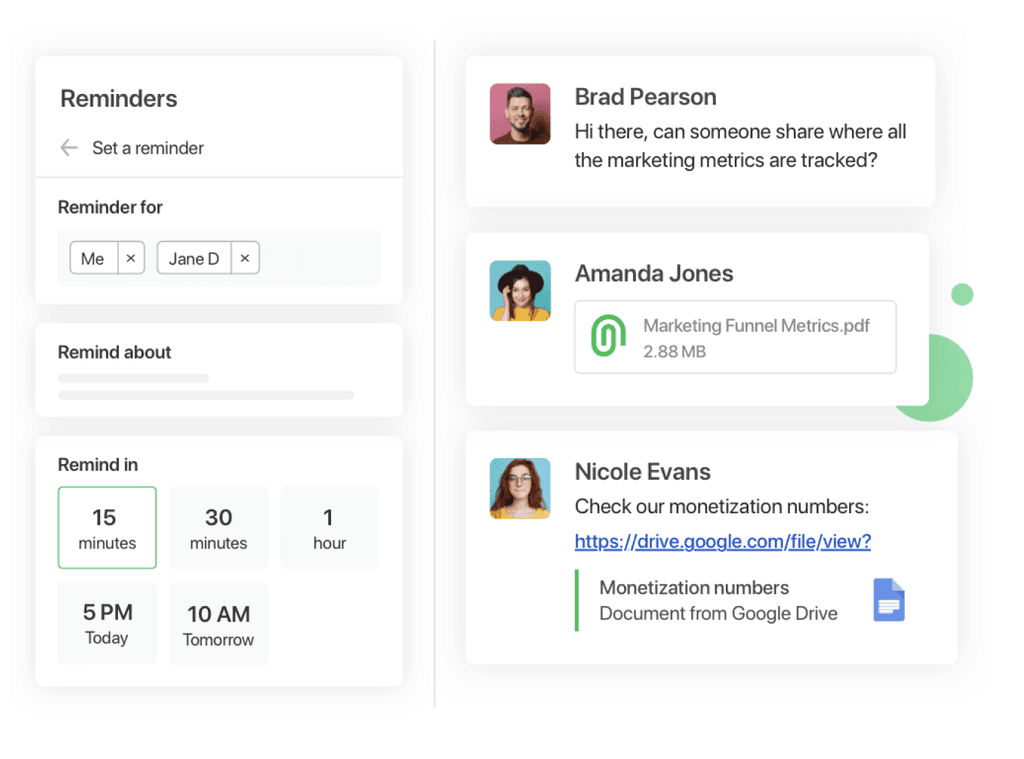Expand the Marketing Funnel Metrics.pdf attachment

click(735, 337)
